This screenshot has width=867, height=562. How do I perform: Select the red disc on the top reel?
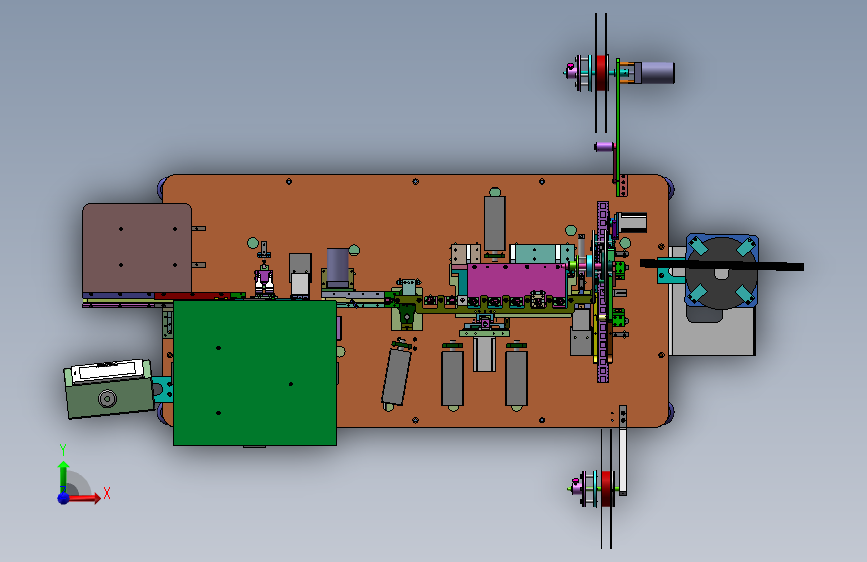(x=602, y=72)
